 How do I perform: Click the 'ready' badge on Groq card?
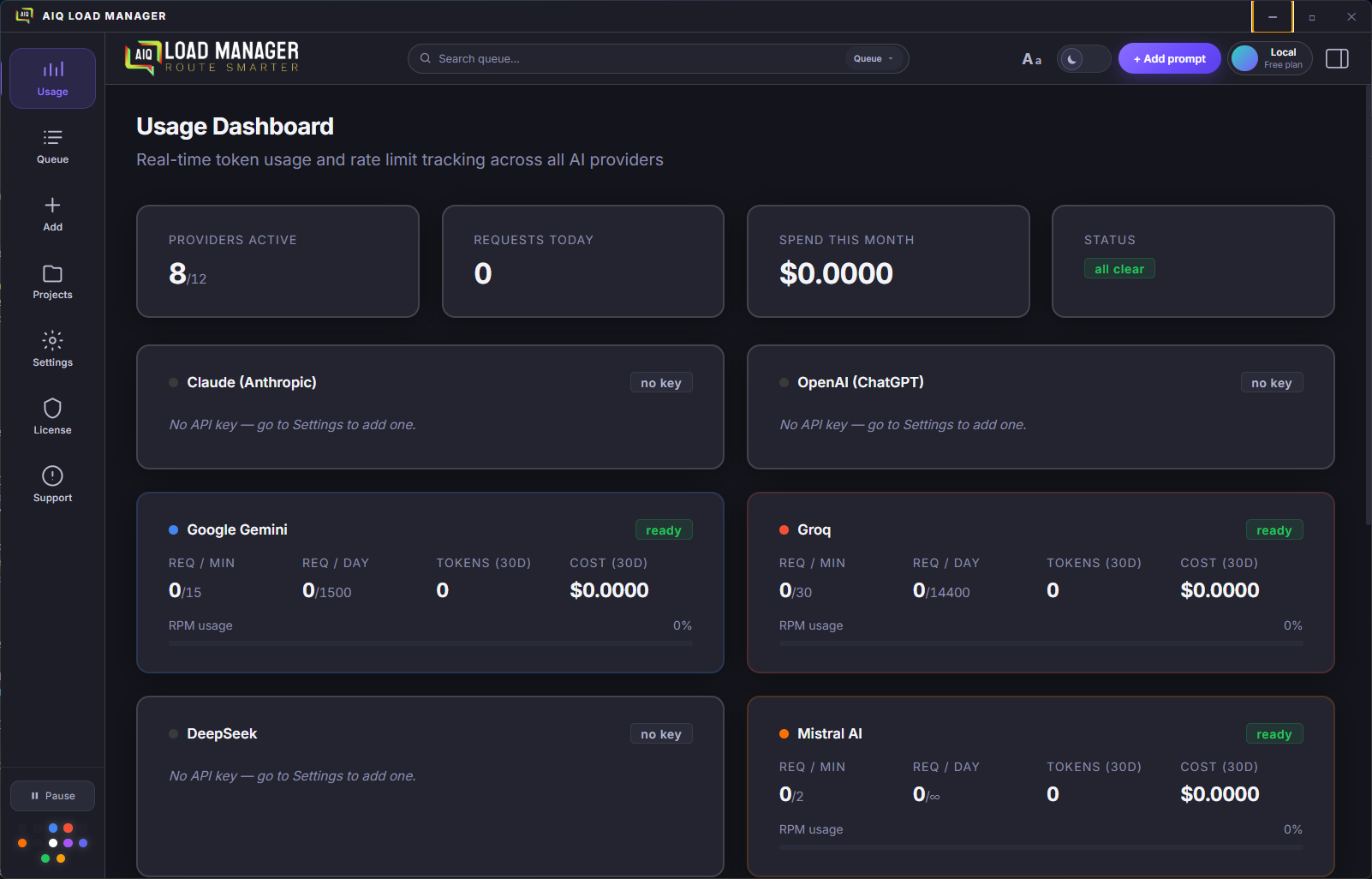[1274, 530]
